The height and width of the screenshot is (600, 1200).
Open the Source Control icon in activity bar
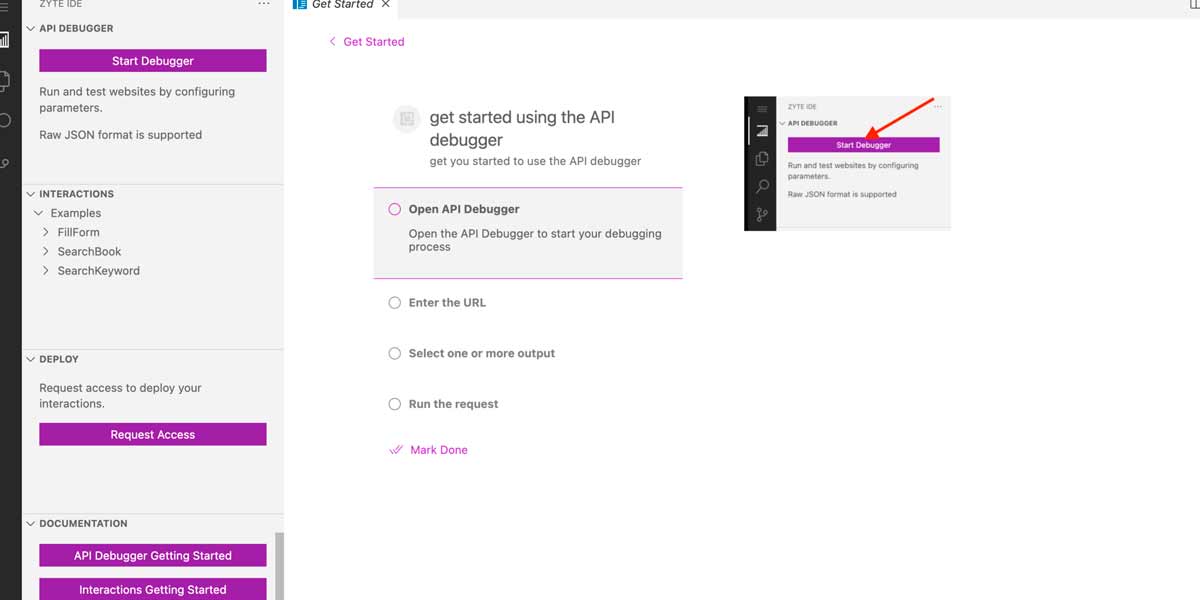pos(4,163)
